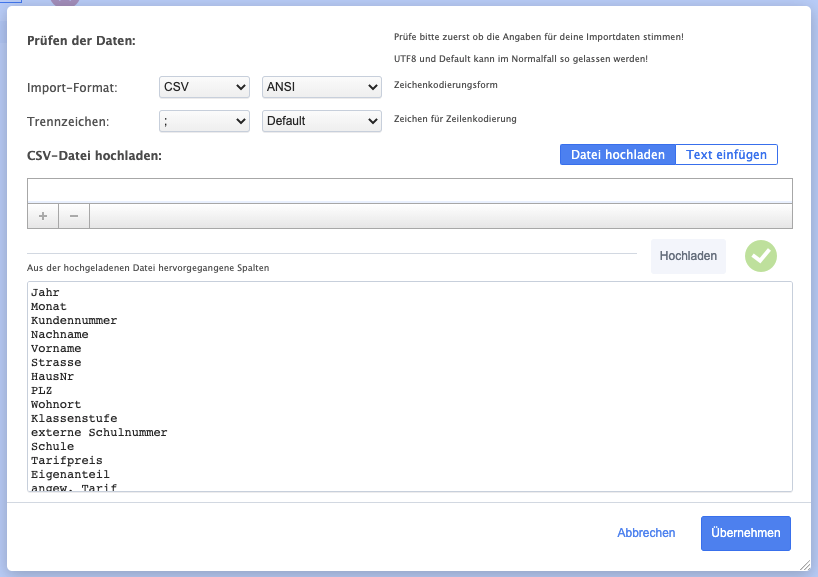Click the Klassenstufe column line
818x577 pixels.
coord(74,419)
